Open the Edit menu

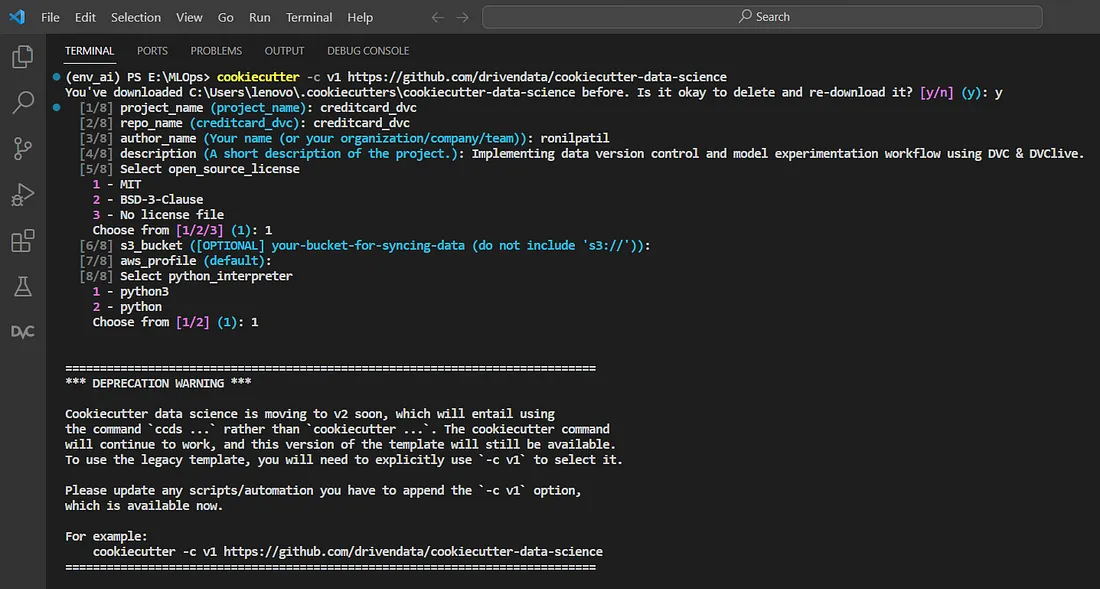(85, 18)
